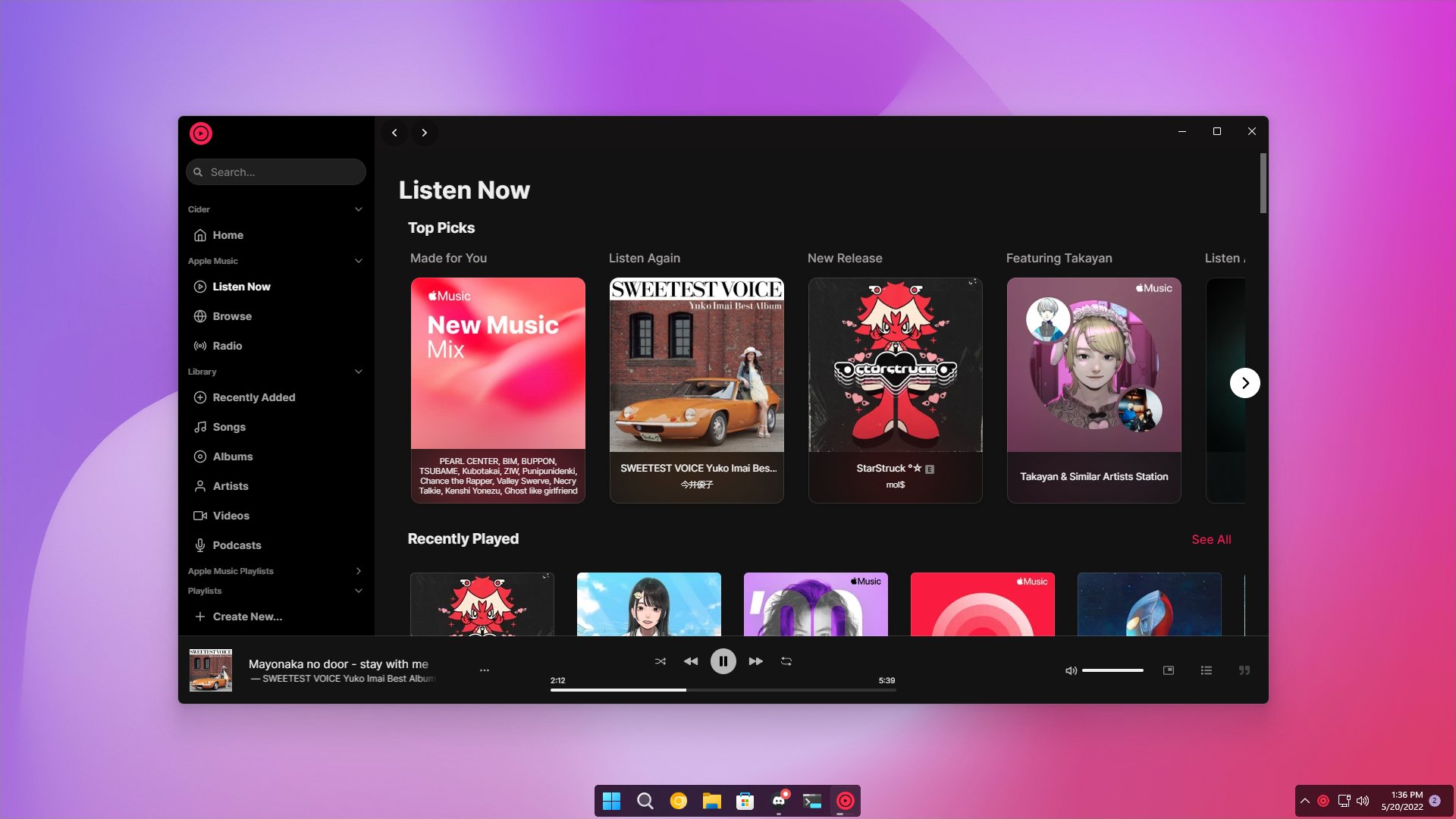1456x819 pixels.
Task: Collapse the Cider sidebar section
Action: [x=359, y=209]
